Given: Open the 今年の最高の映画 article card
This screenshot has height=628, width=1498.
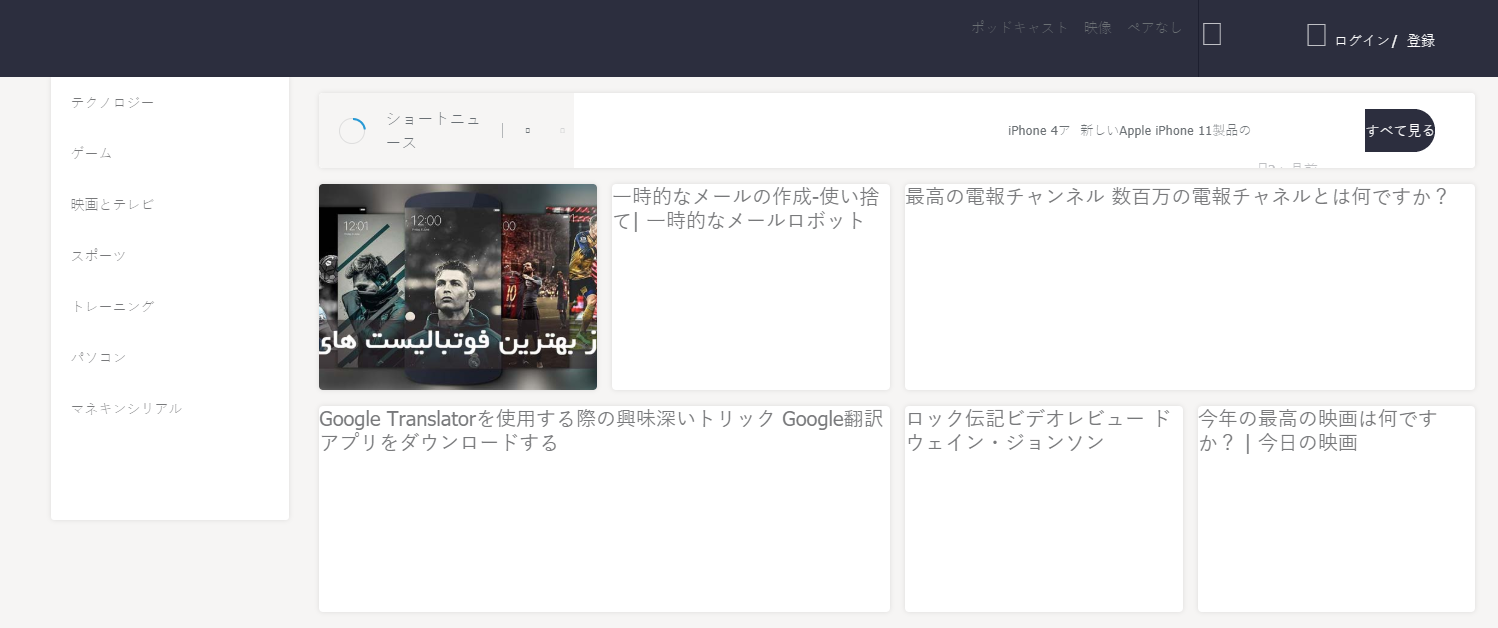Looking at the screenshot, I should click(1336, 509).
